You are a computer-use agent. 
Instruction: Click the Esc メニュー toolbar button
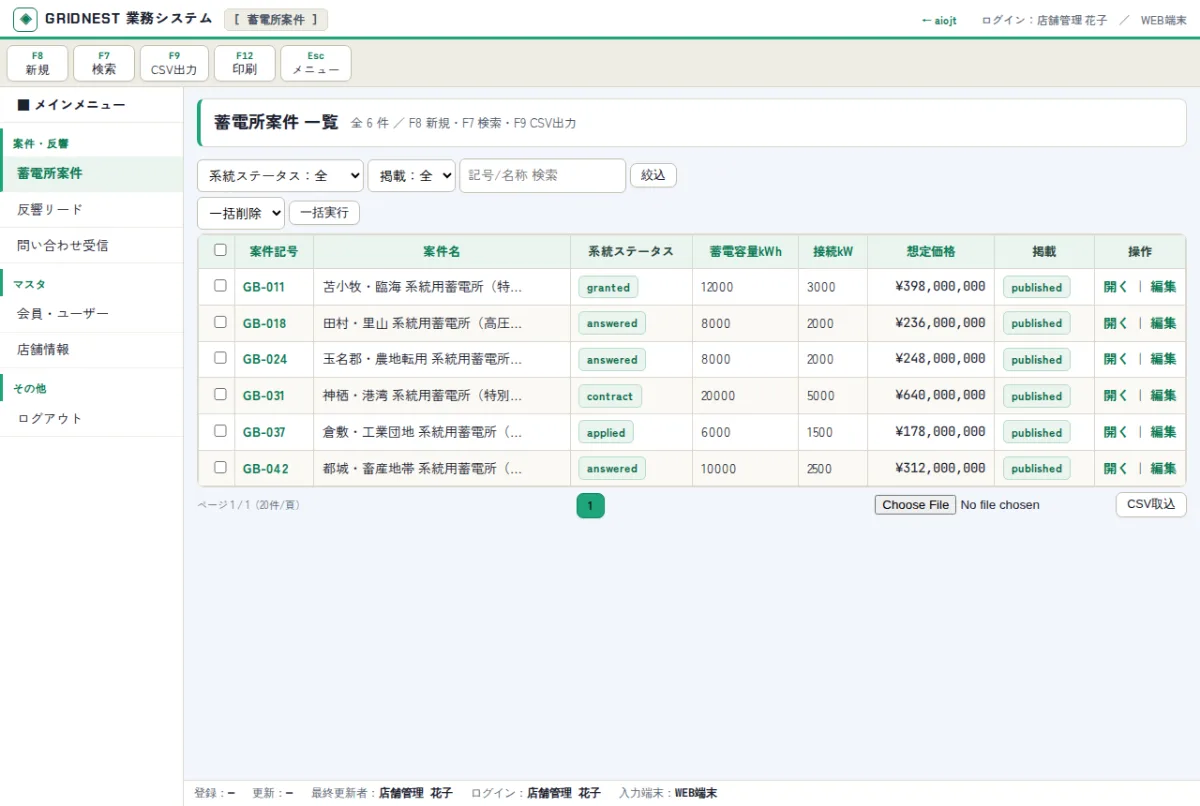(316, 63)
